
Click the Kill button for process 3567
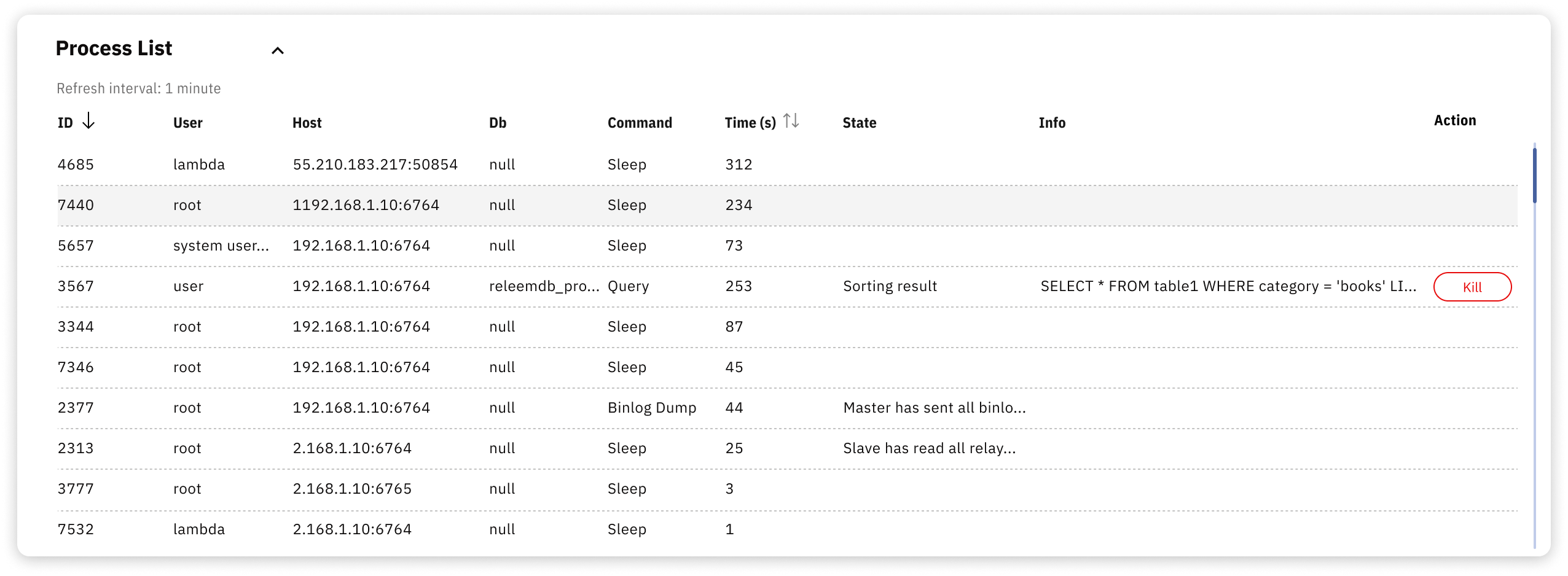[1473, 286]
